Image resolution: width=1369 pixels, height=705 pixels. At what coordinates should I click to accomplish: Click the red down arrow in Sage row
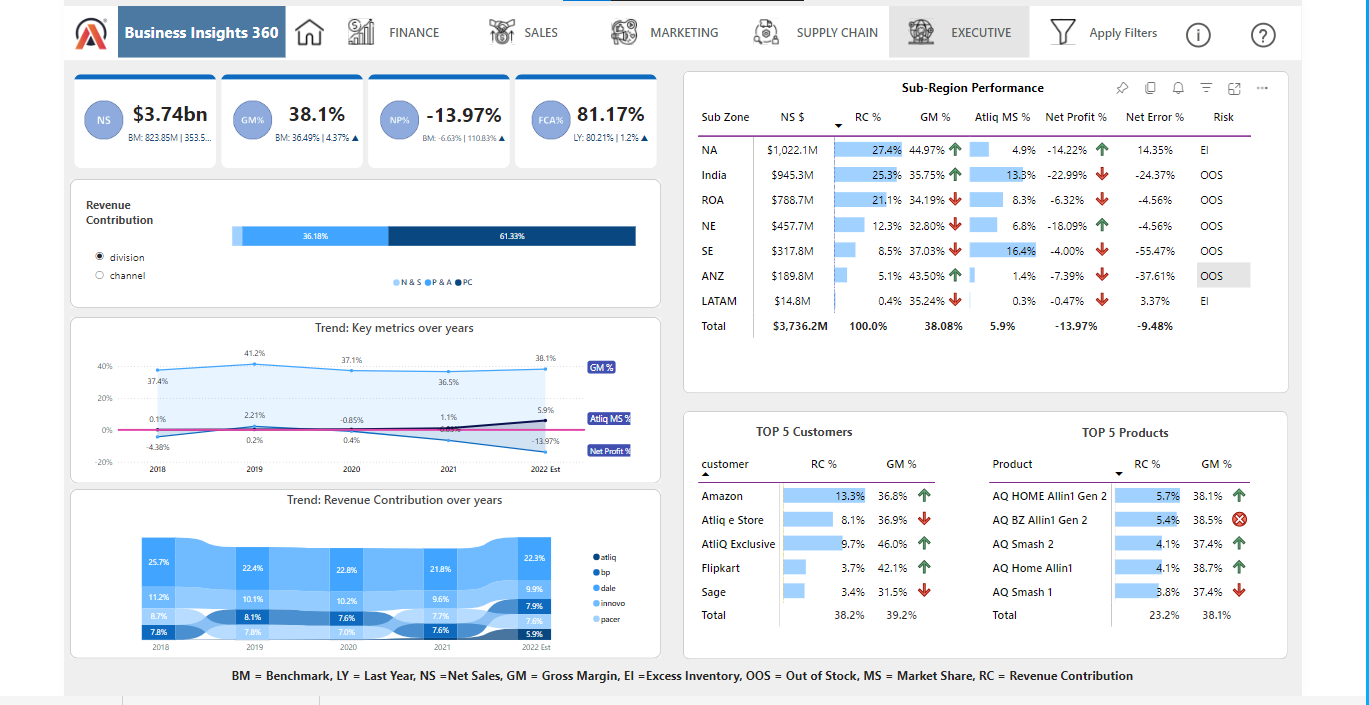(x=923, y=591)
